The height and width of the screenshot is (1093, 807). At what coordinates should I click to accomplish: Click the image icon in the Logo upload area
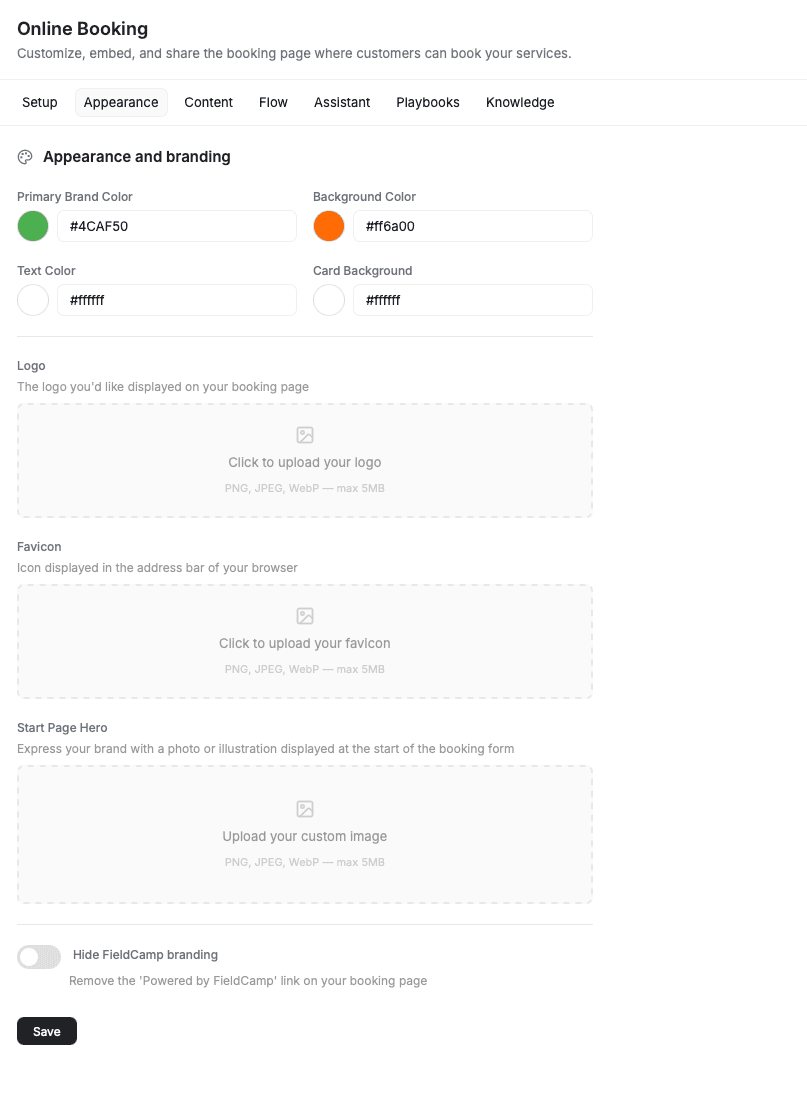[305, 435]
